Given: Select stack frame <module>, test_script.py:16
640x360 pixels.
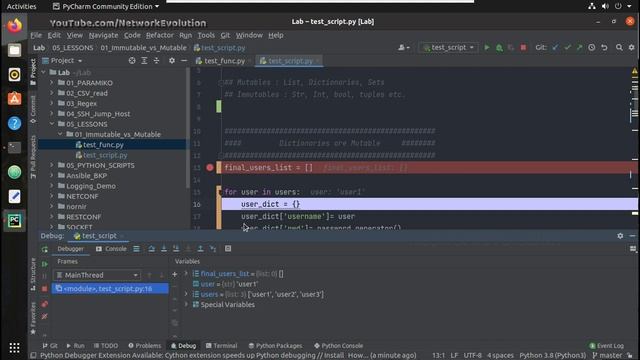Looking at the screenshot, I should pos(110,289).
